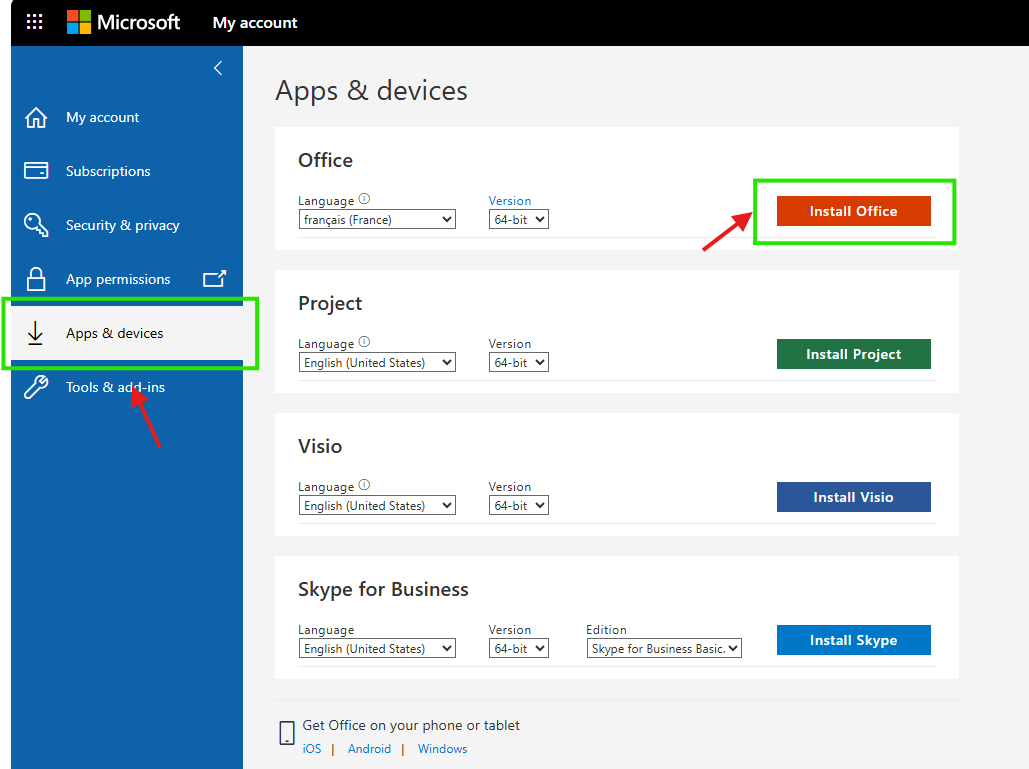
Task: Select Apps & devices in the sidebar
Action: point(127,333)
